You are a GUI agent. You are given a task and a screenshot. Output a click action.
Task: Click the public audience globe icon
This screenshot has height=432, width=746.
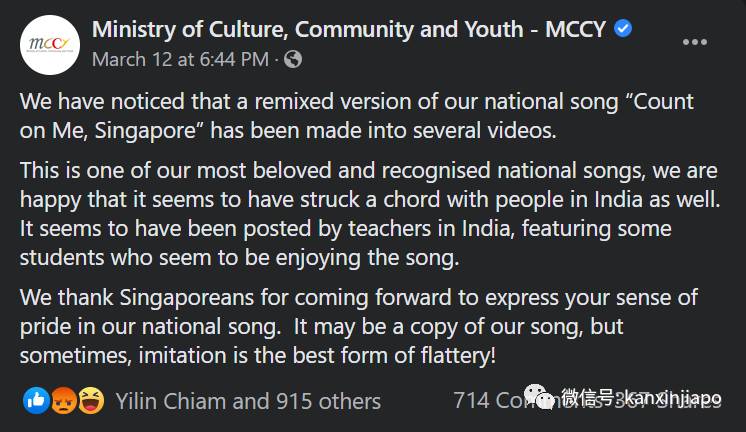coord(293,60)
